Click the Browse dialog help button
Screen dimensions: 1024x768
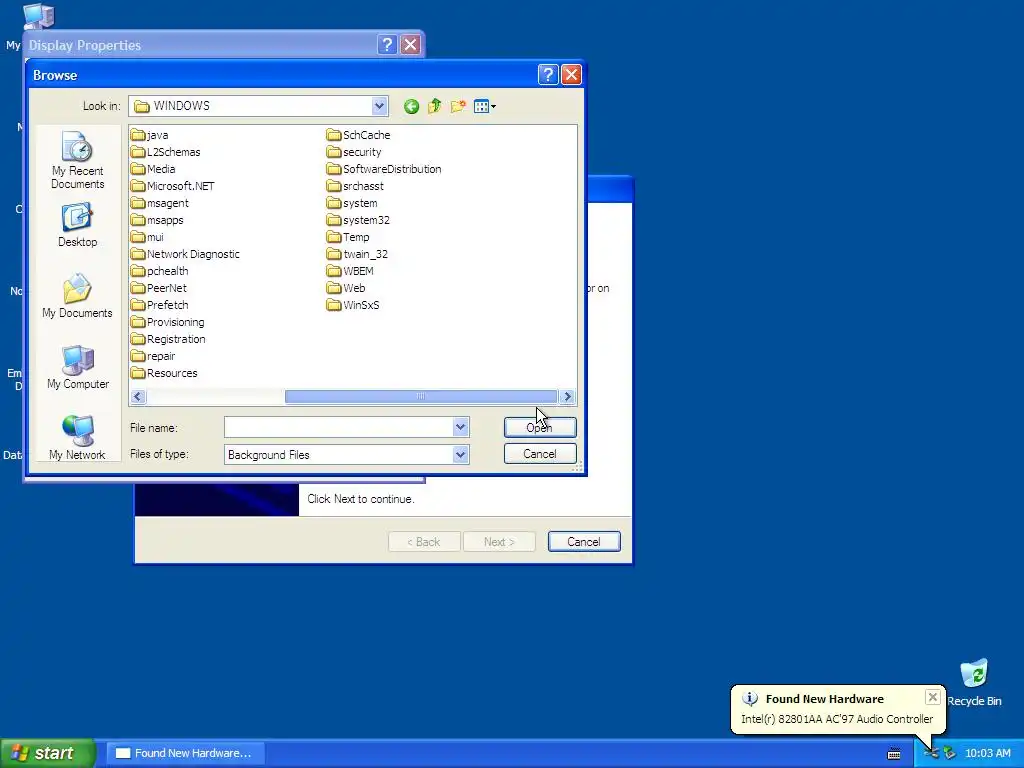click(x=548, y=75)
